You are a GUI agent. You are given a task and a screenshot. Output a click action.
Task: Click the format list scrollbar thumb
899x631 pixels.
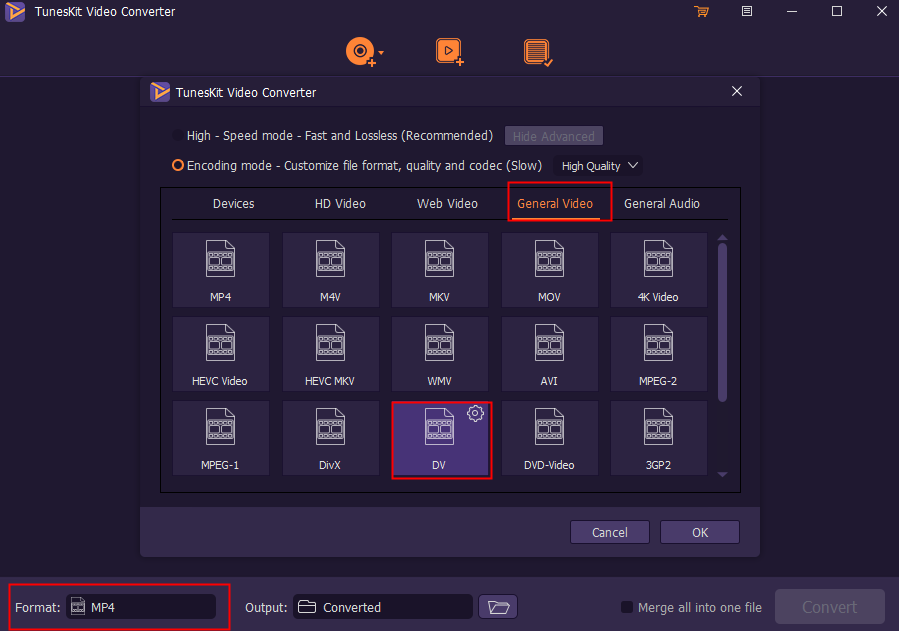(722, 323)
